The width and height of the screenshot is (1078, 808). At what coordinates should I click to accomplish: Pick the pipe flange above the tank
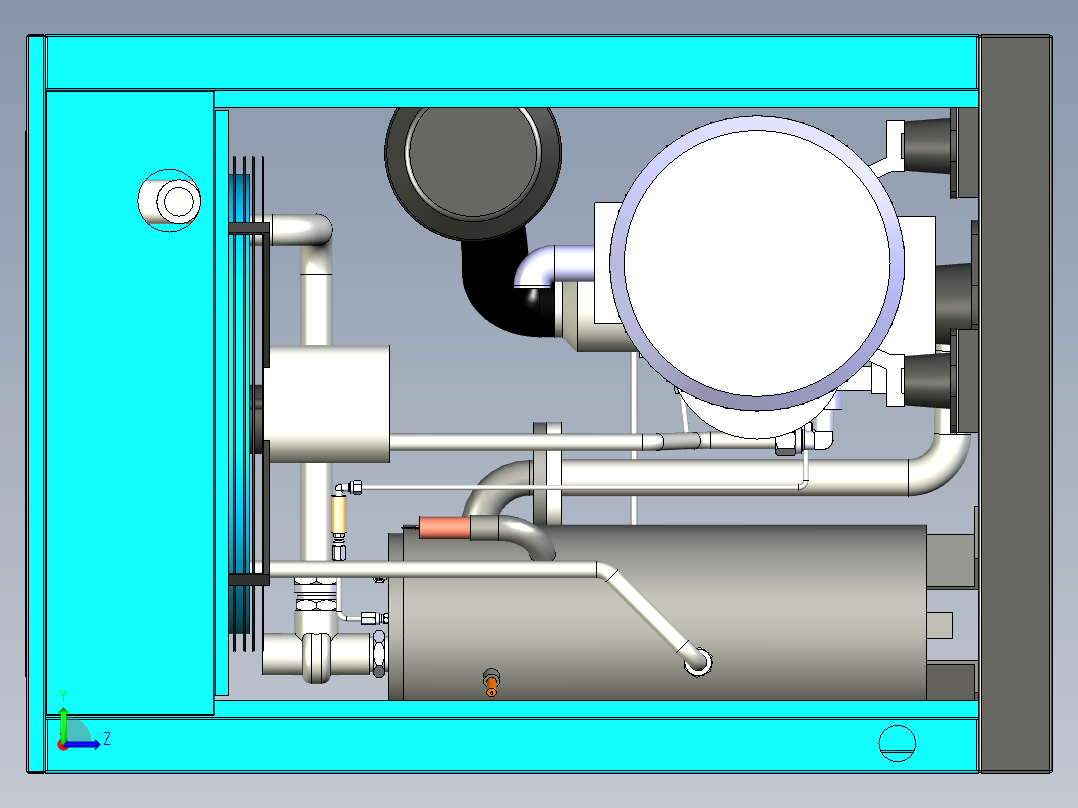click(x=547, y=474)
